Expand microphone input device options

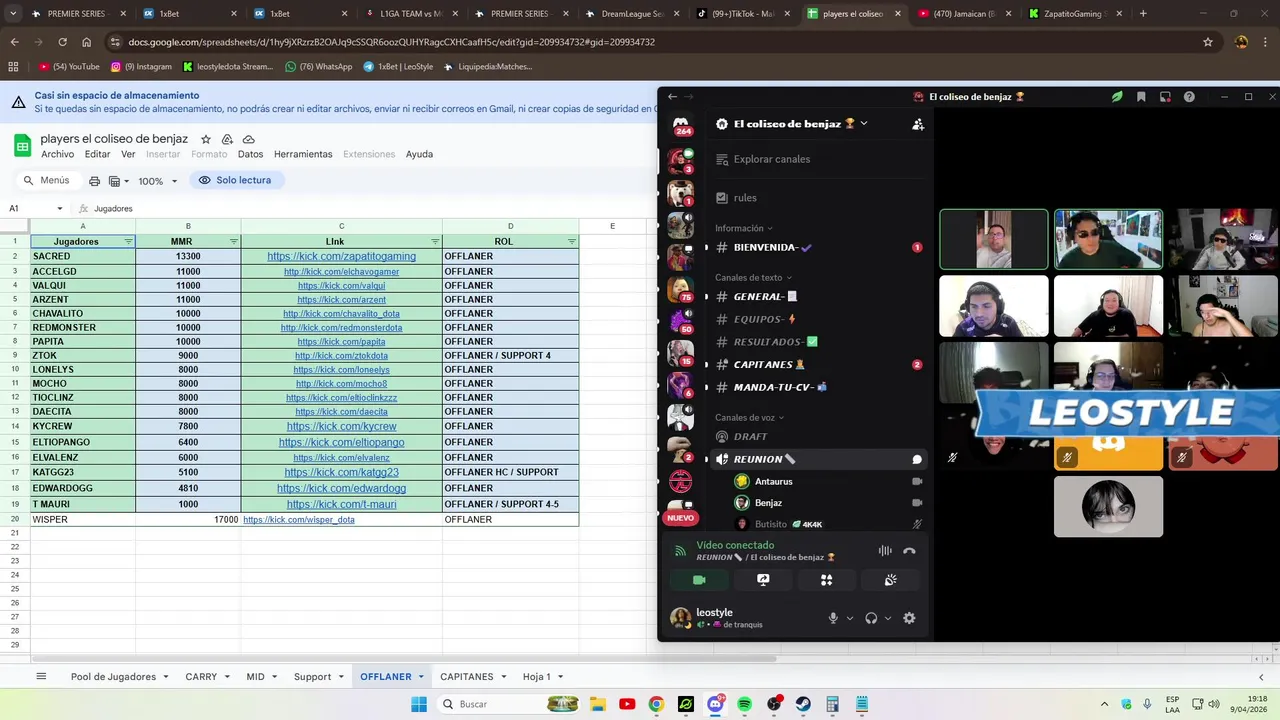tap(850, 618)
